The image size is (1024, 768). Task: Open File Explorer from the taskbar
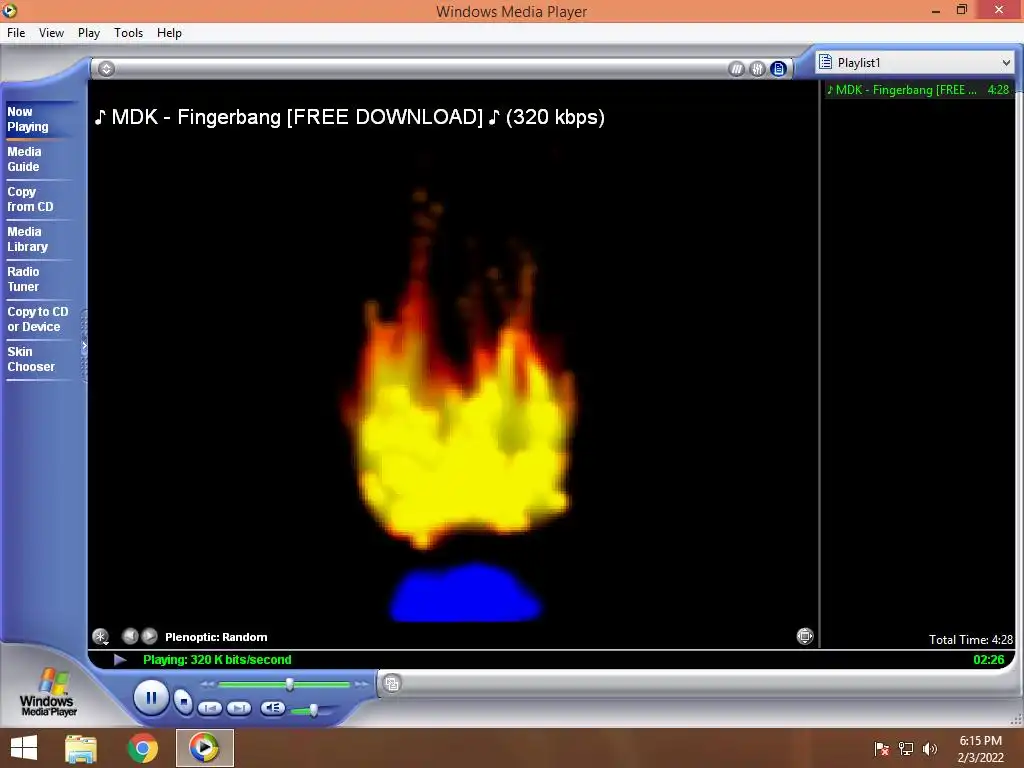[x=81, y=748]
